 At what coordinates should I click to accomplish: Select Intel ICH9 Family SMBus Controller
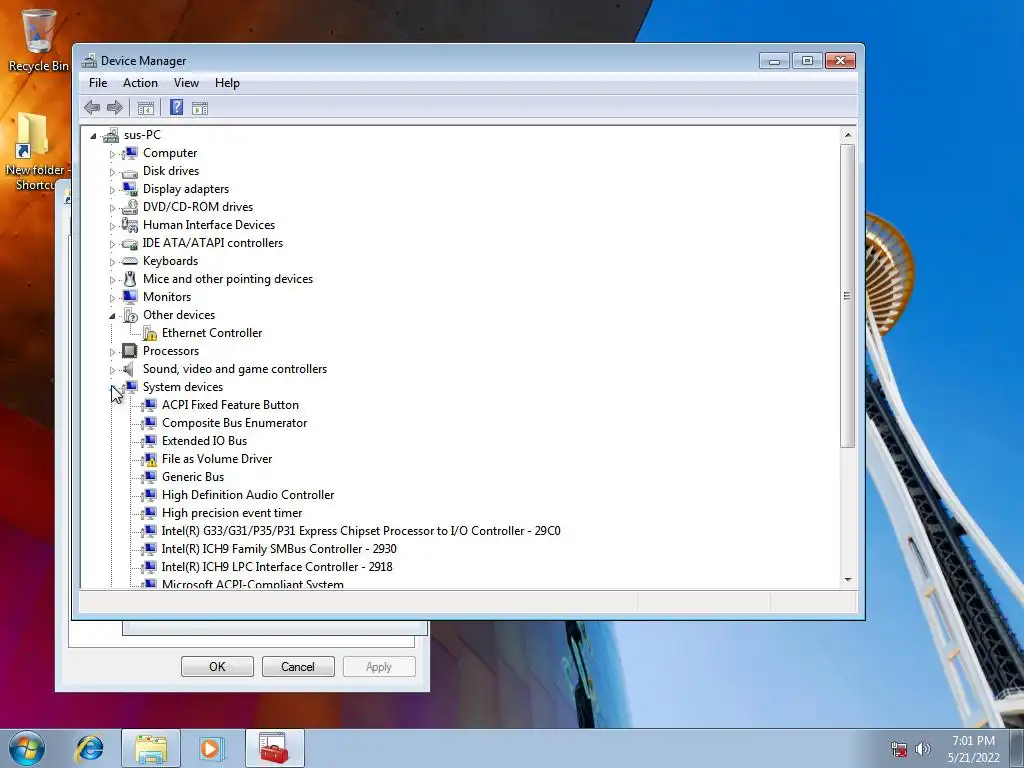tap(279, 549)
